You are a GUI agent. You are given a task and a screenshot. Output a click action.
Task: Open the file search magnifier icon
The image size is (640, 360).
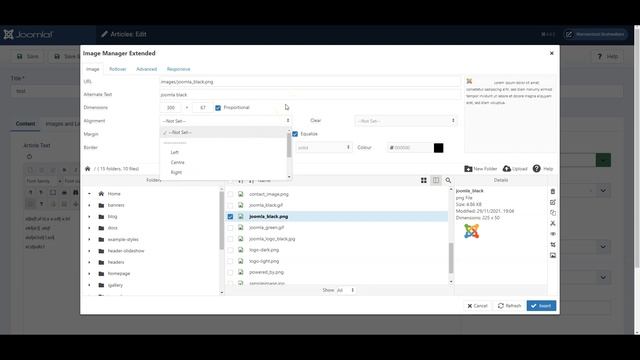pos(448,180)
